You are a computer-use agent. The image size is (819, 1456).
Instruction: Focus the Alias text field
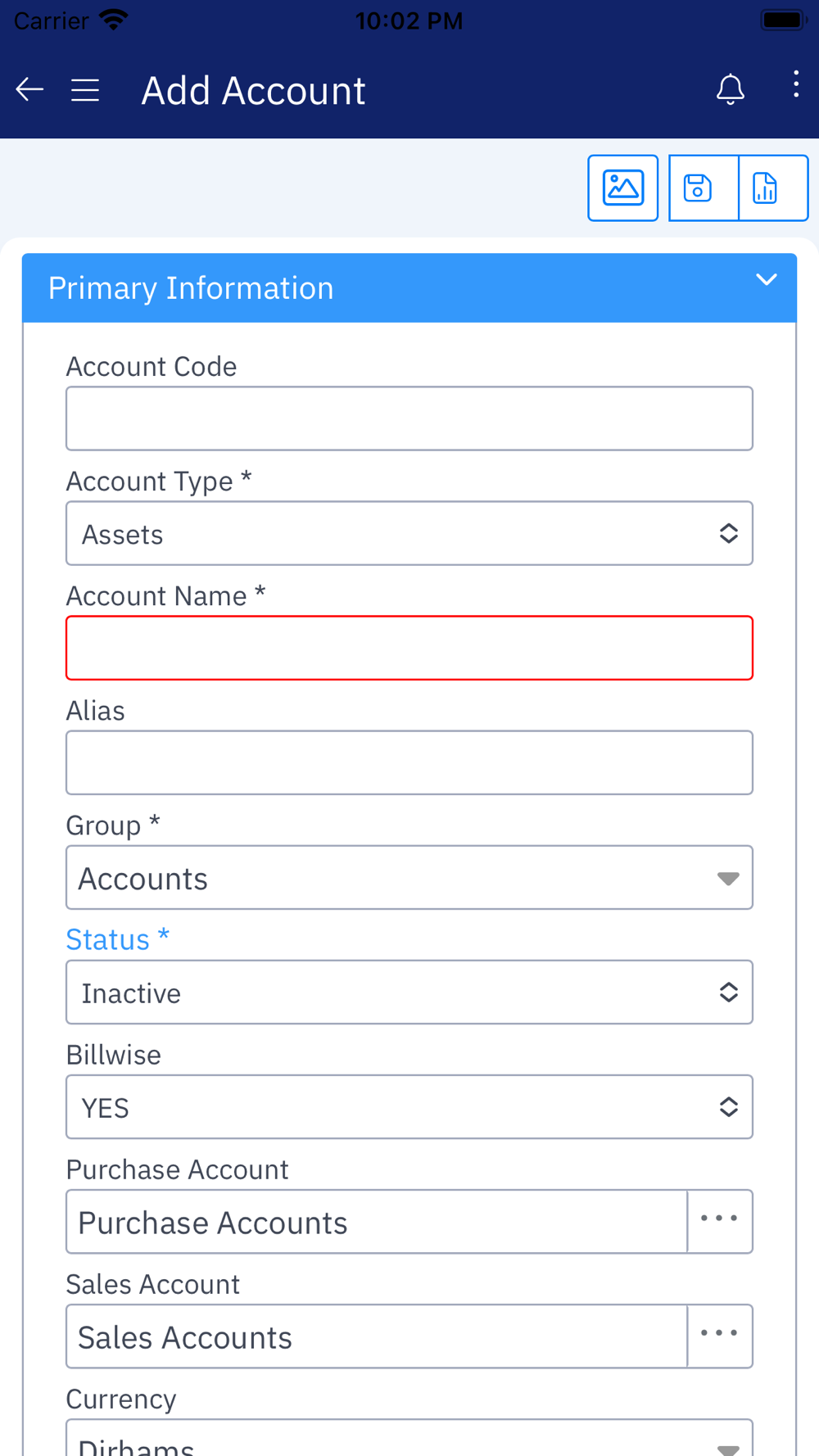tap(409, 762)
